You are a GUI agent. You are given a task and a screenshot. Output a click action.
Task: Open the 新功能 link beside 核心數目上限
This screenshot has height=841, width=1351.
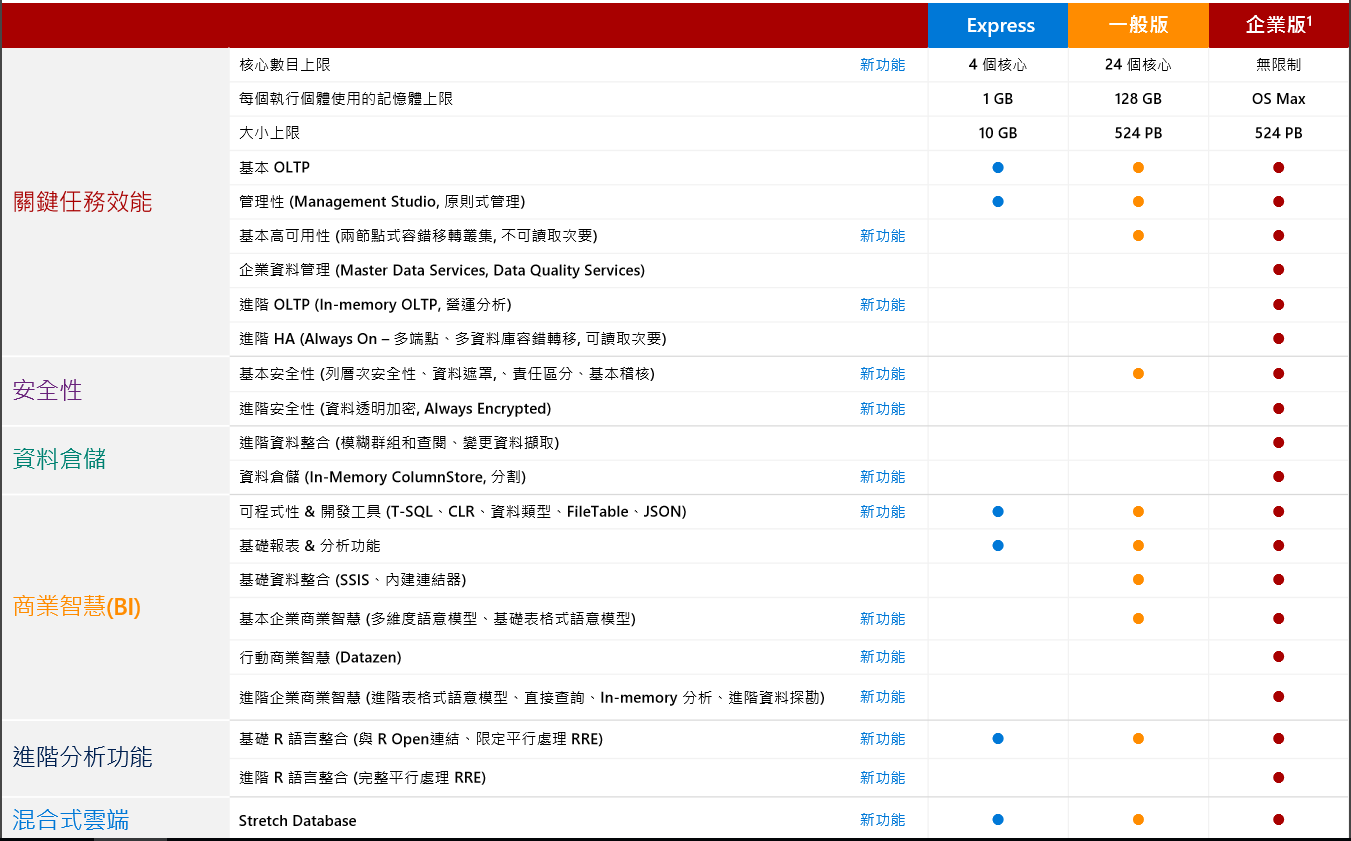[x=883, y=64]
